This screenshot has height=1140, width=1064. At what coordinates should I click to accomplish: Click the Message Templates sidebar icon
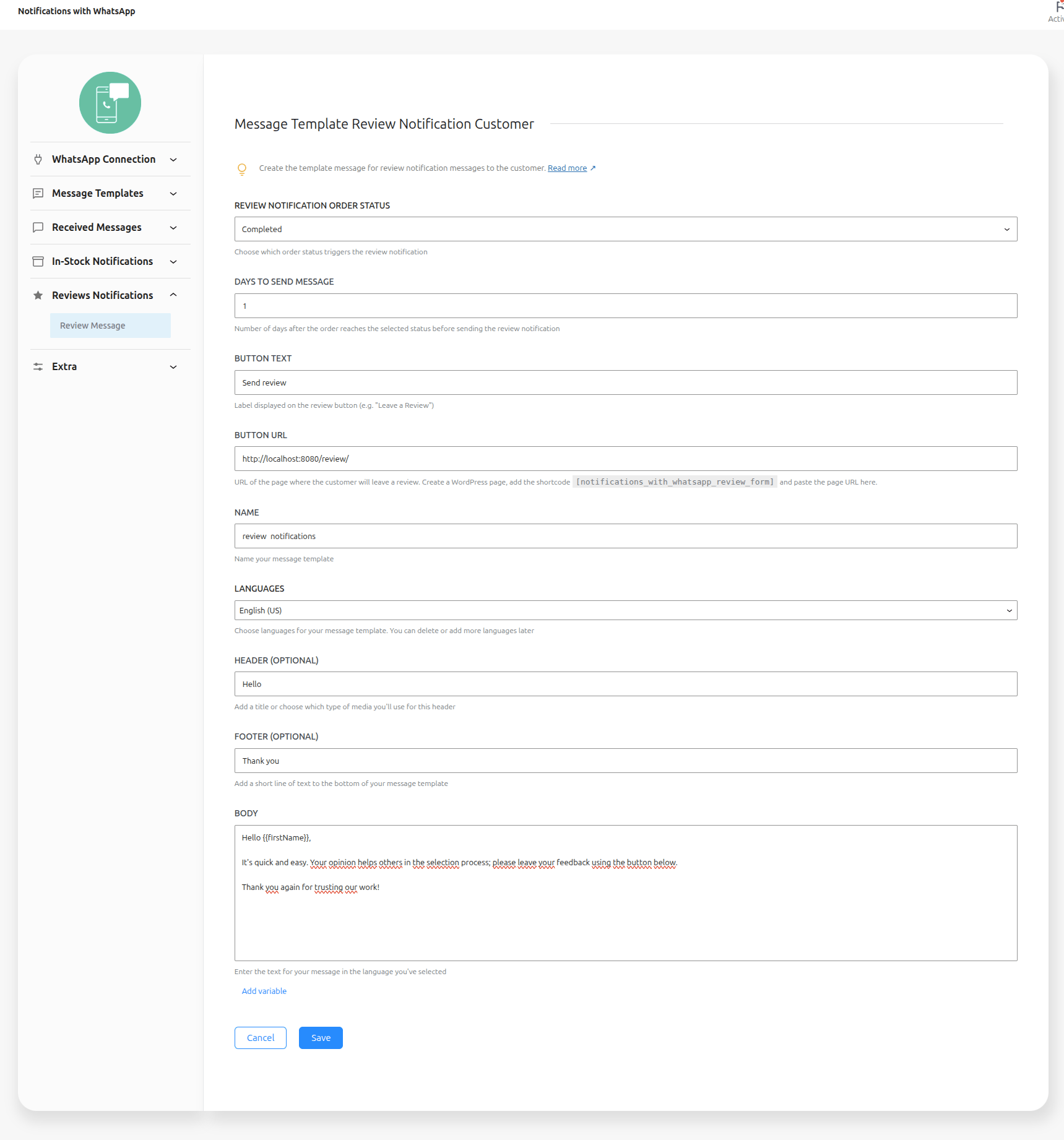tap(38, 194)
